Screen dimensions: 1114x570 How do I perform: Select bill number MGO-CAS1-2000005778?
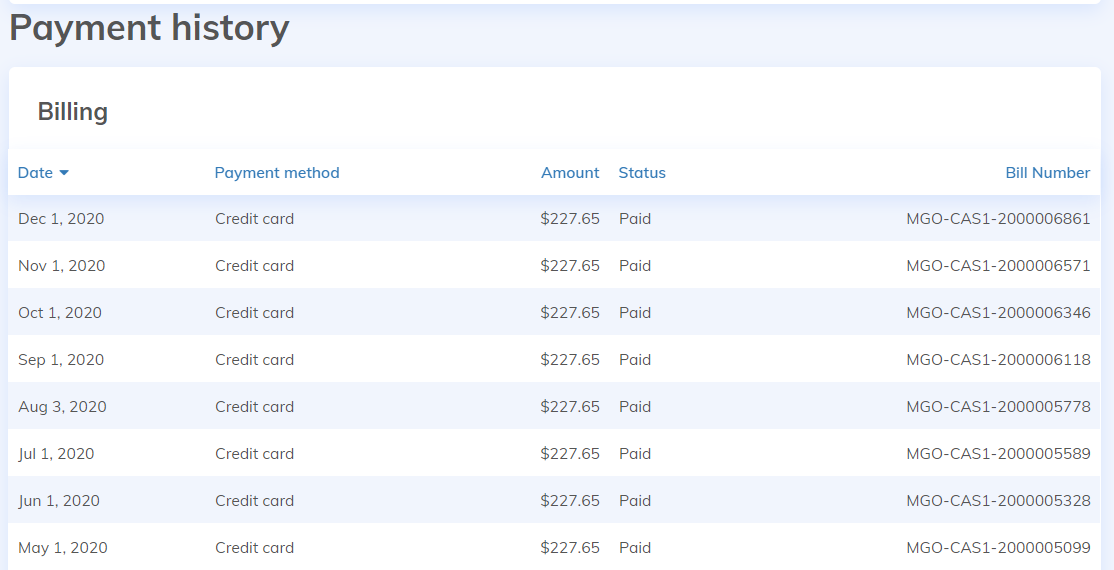tap(998, 407)
